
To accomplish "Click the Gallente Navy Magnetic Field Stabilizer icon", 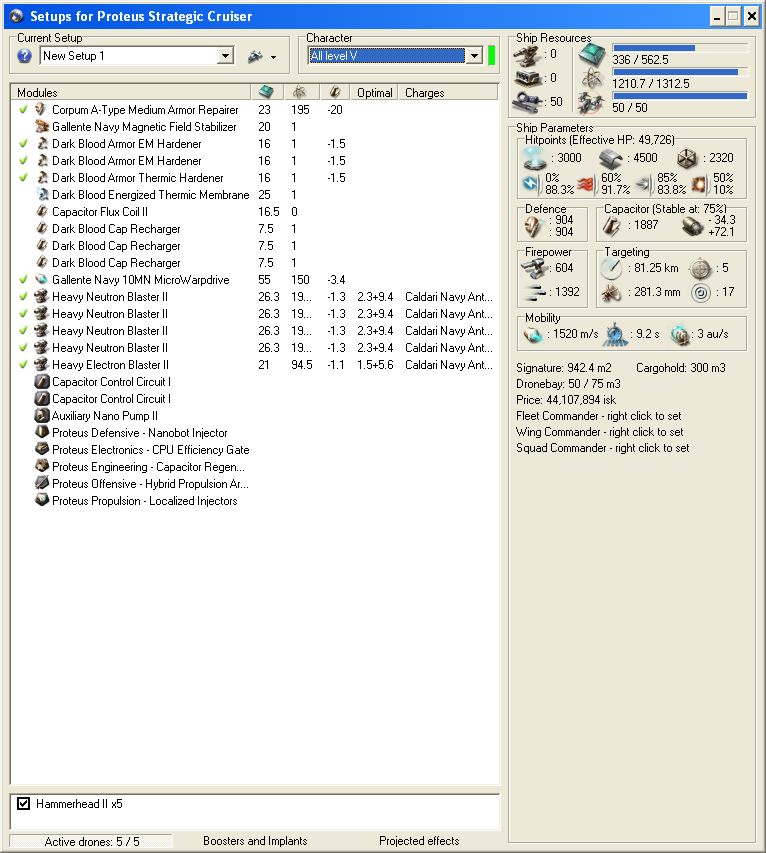I will point(41,126).
